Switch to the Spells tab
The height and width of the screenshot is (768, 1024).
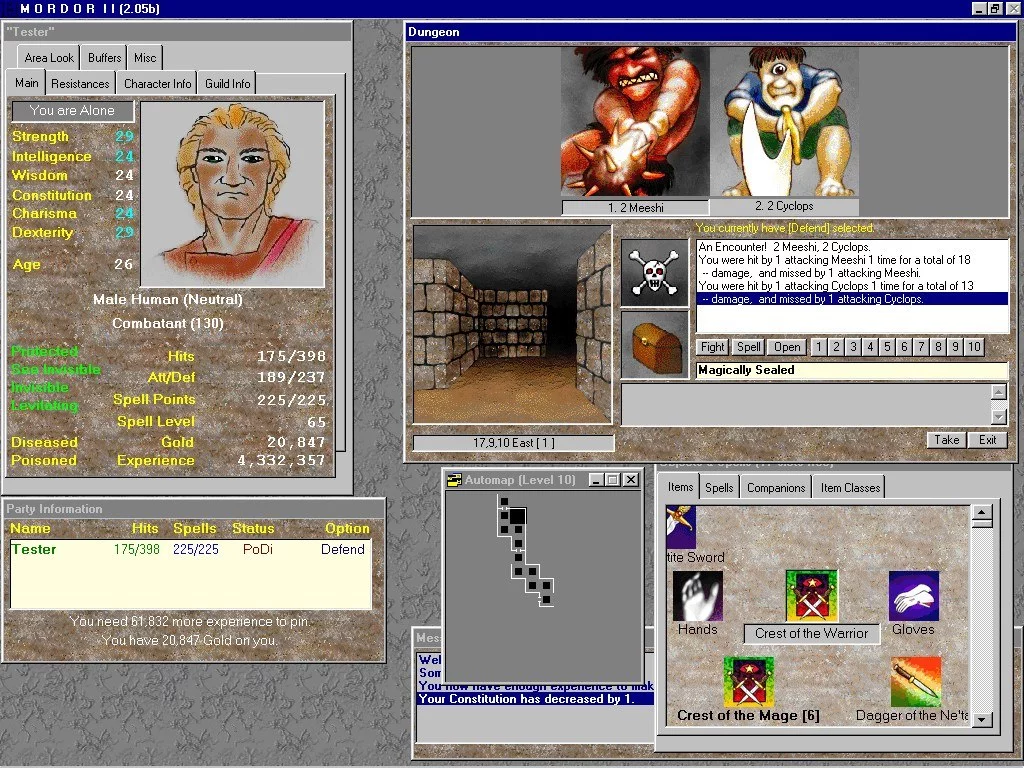pos(719,488)
